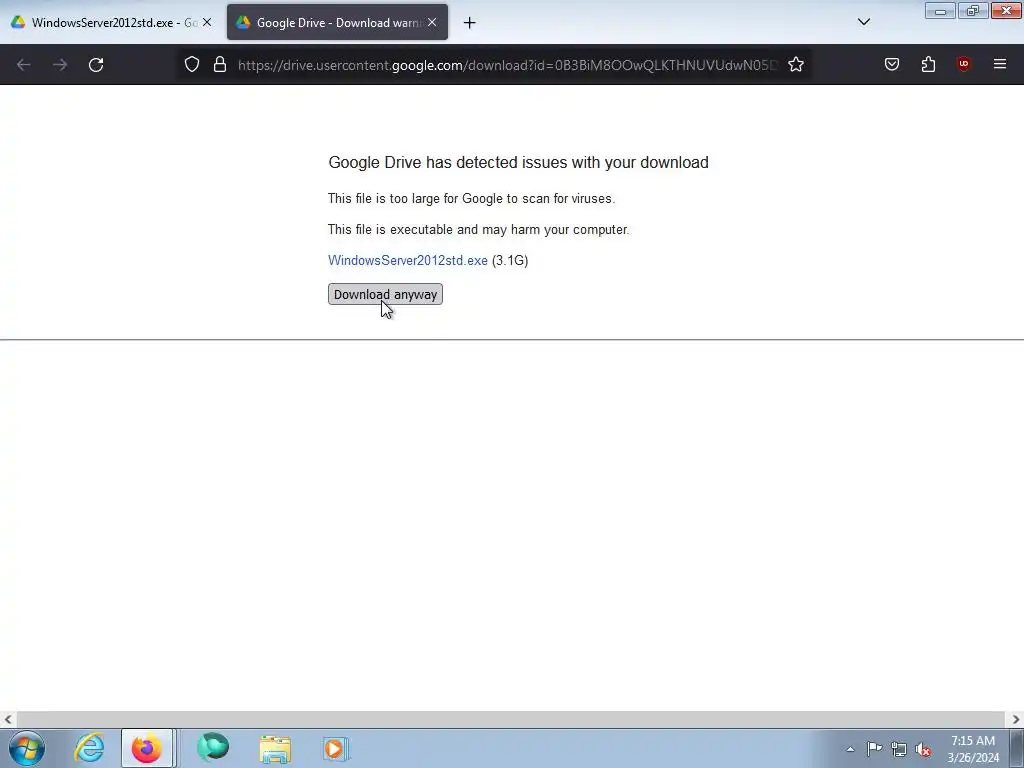Reload the current page
1024x768 pixels.
click(96, 65)
